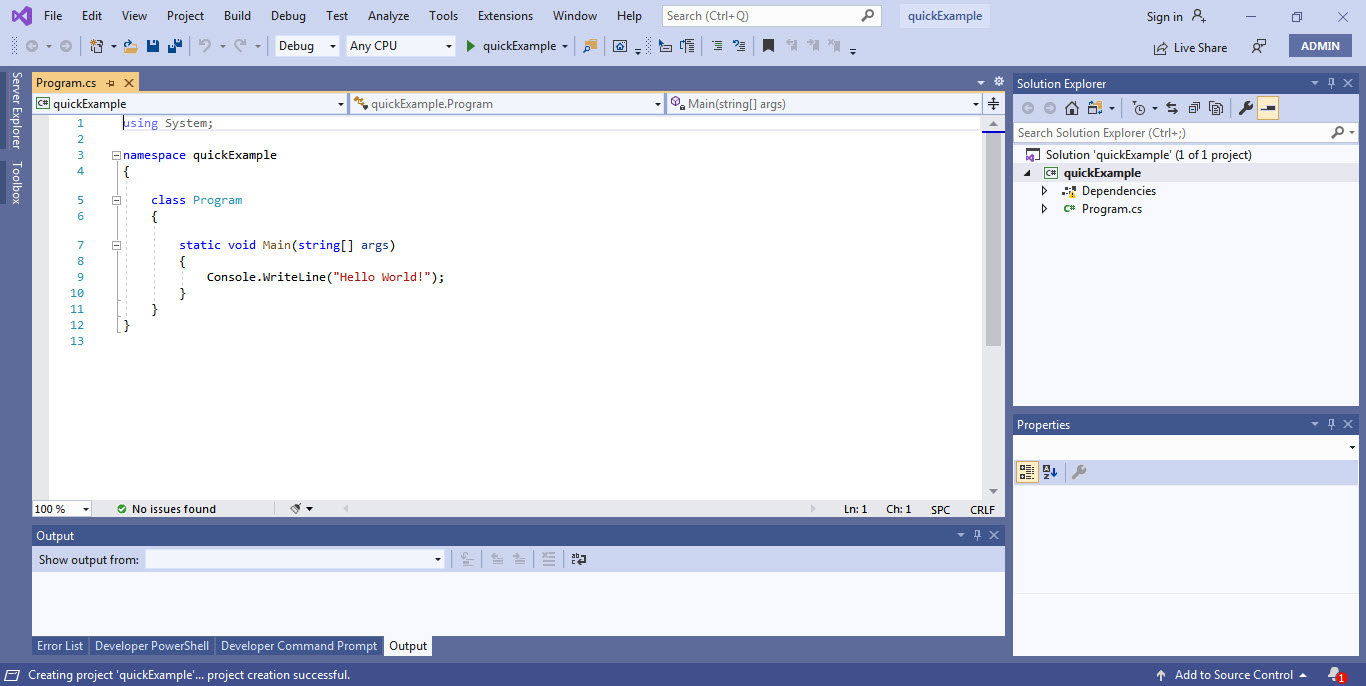Toggle Preview Selected Items in Solution Explorer
The width and height of the screenshot is (1366, 686).
(x=1268, y=108)
